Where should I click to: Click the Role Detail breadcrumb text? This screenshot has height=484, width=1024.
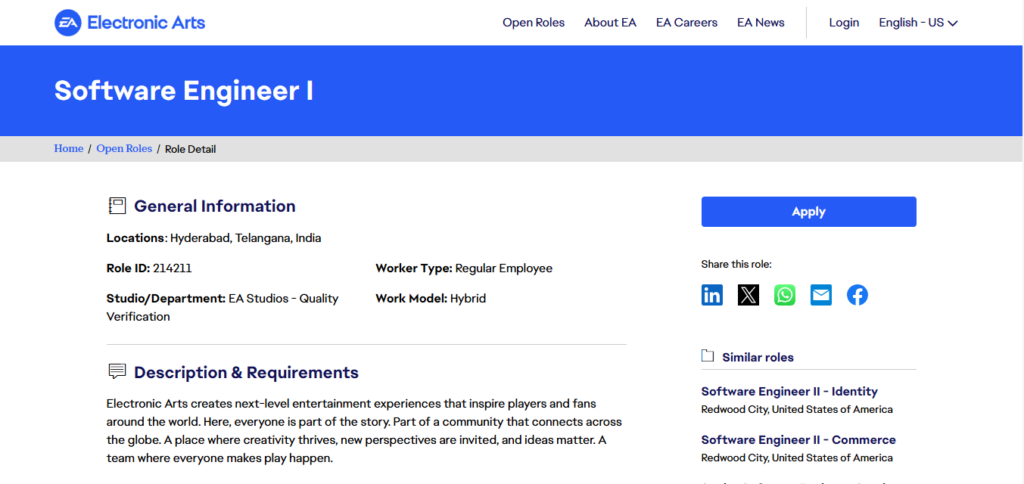point(190,150)
